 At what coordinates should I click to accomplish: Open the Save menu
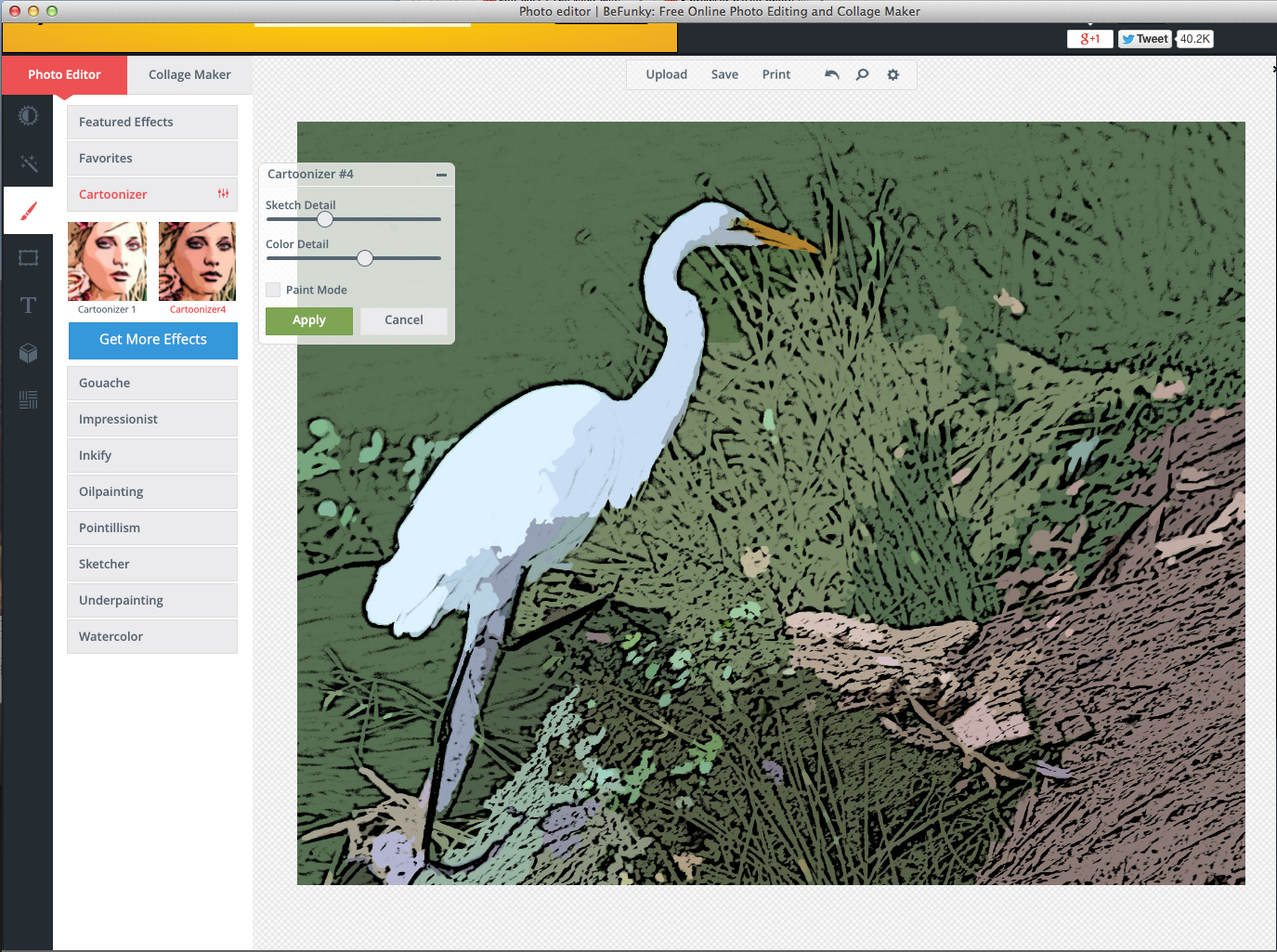(724, 74)
